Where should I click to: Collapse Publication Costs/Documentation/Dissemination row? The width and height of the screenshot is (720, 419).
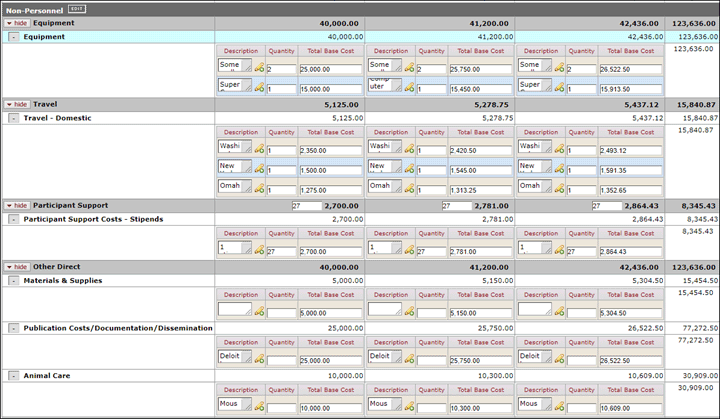pyautogui.click(x=14, y=328)
